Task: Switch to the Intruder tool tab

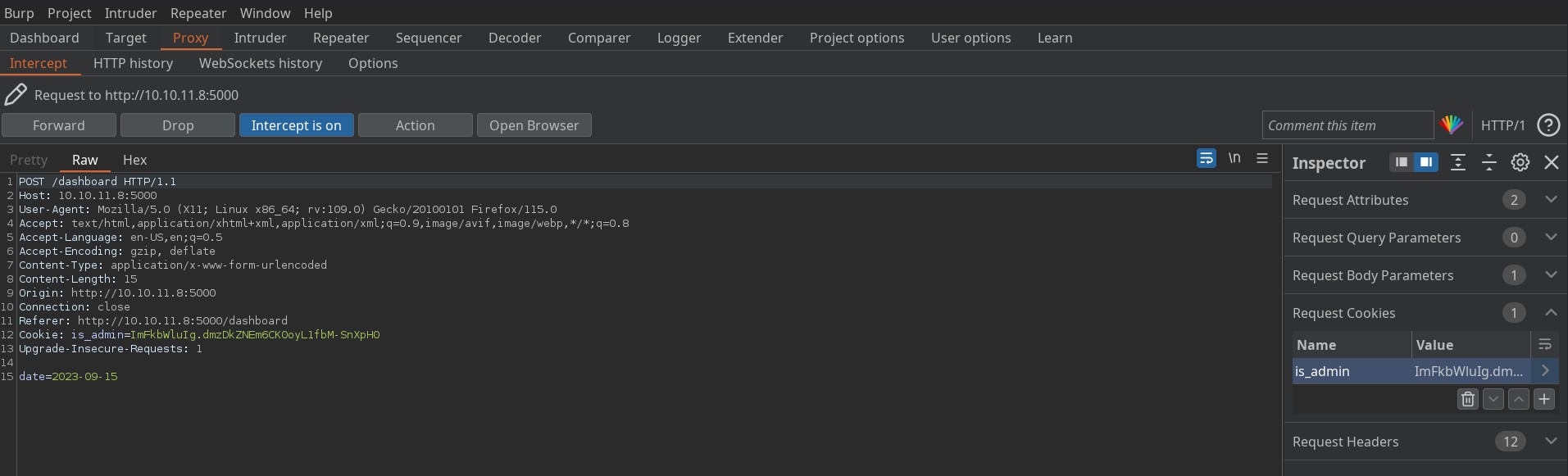Action: click(260, 38)
